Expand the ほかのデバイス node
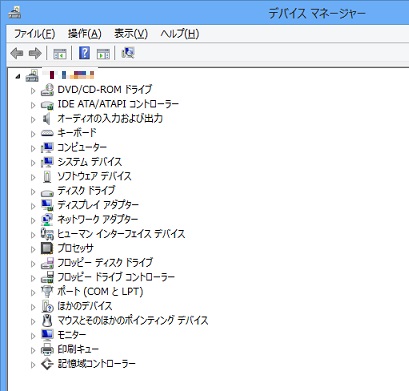The height and width of the screenshot is (391, 409). (33, 306)
